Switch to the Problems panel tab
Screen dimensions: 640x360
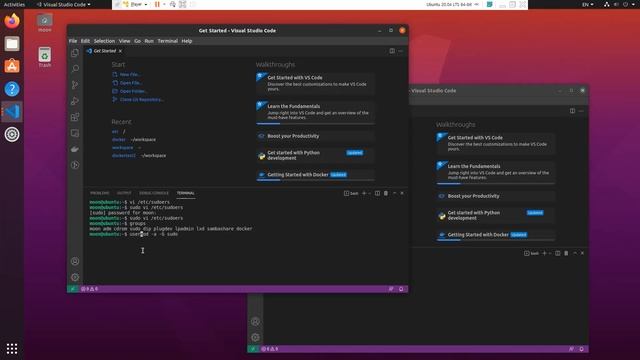[x=100, y=193]
